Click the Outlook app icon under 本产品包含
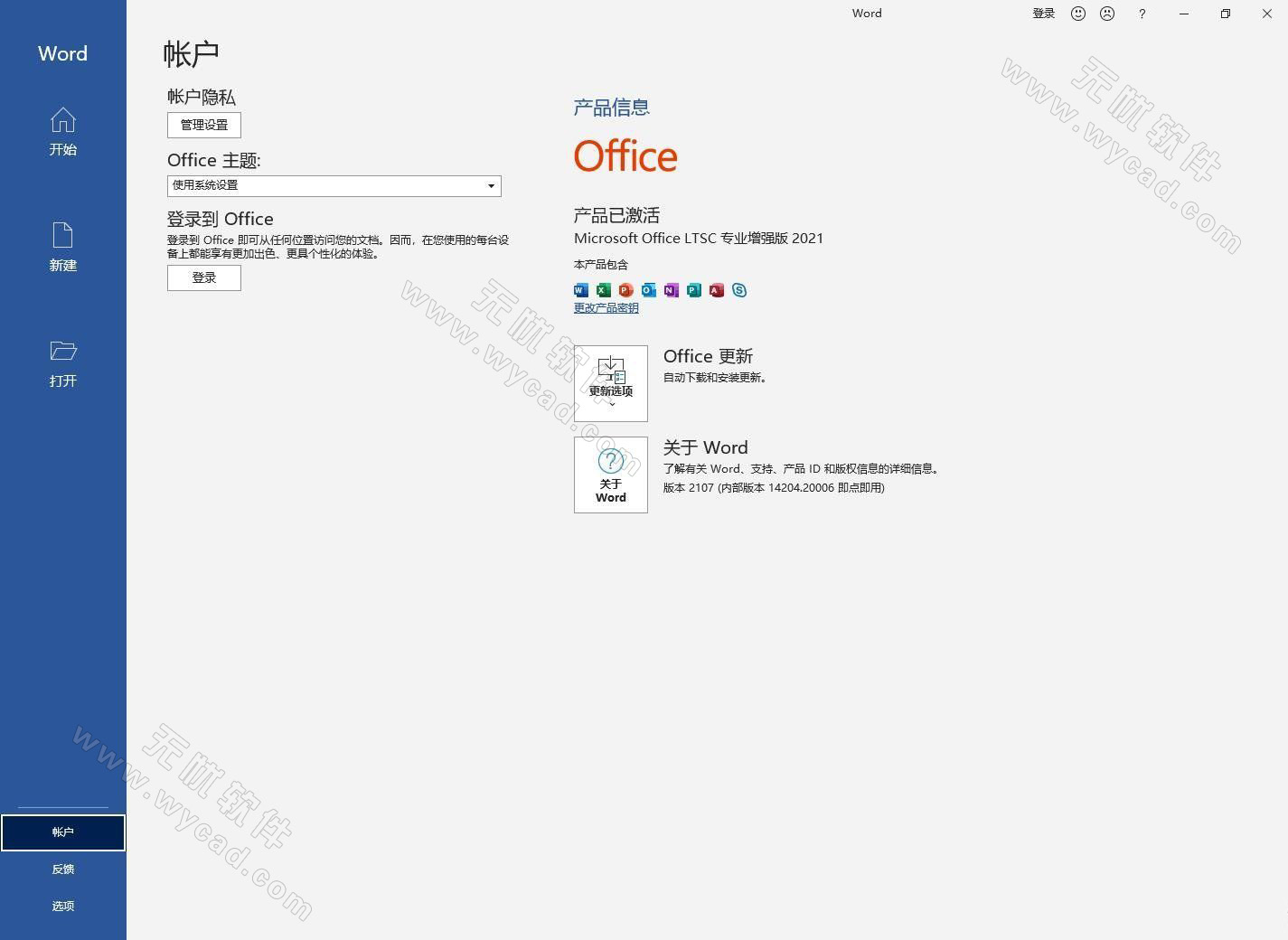The width and height of the screenshot is (1288, 940). pos(648,290)
